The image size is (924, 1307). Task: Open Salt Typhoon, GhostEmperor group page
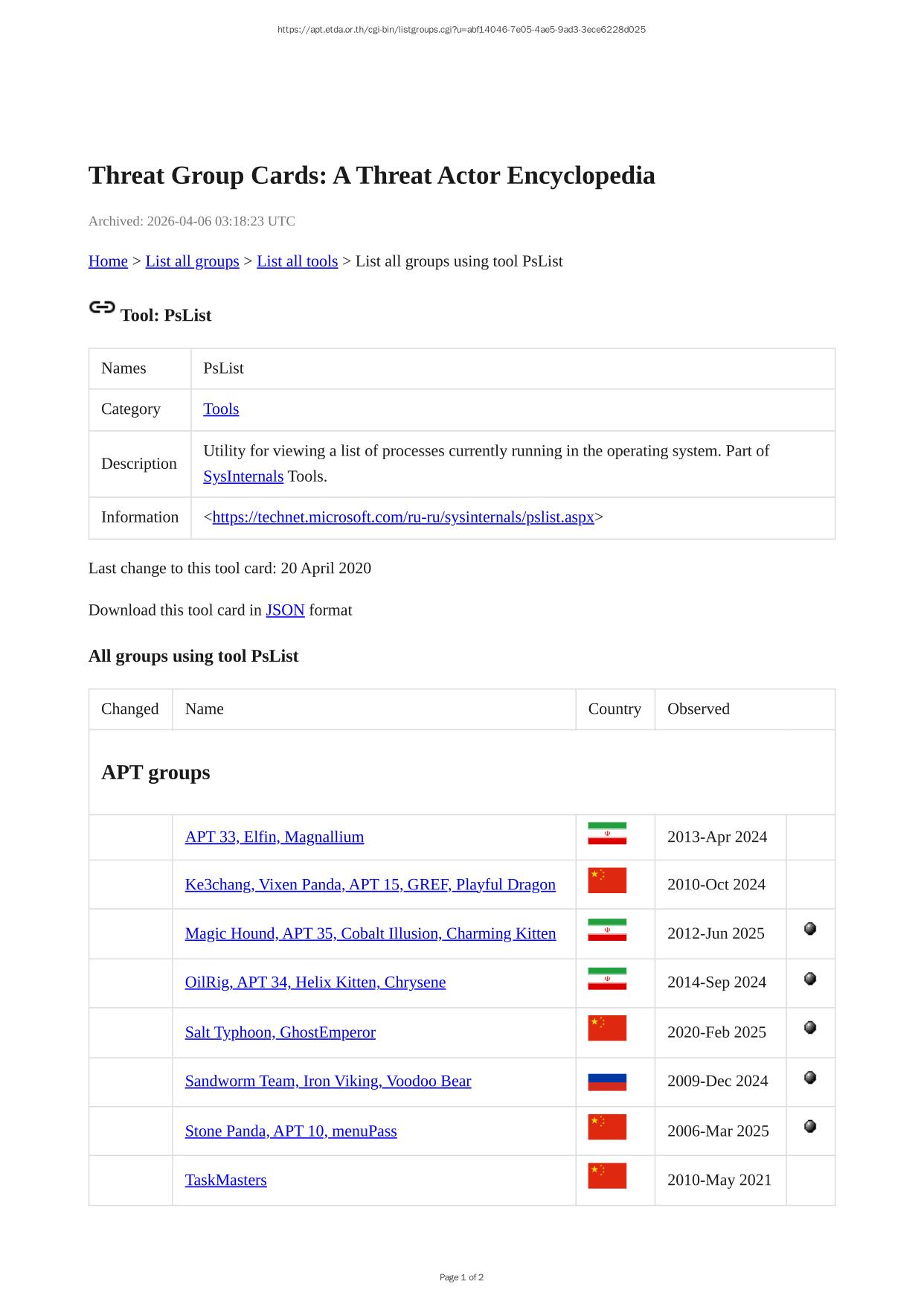tap(280, 1032)
